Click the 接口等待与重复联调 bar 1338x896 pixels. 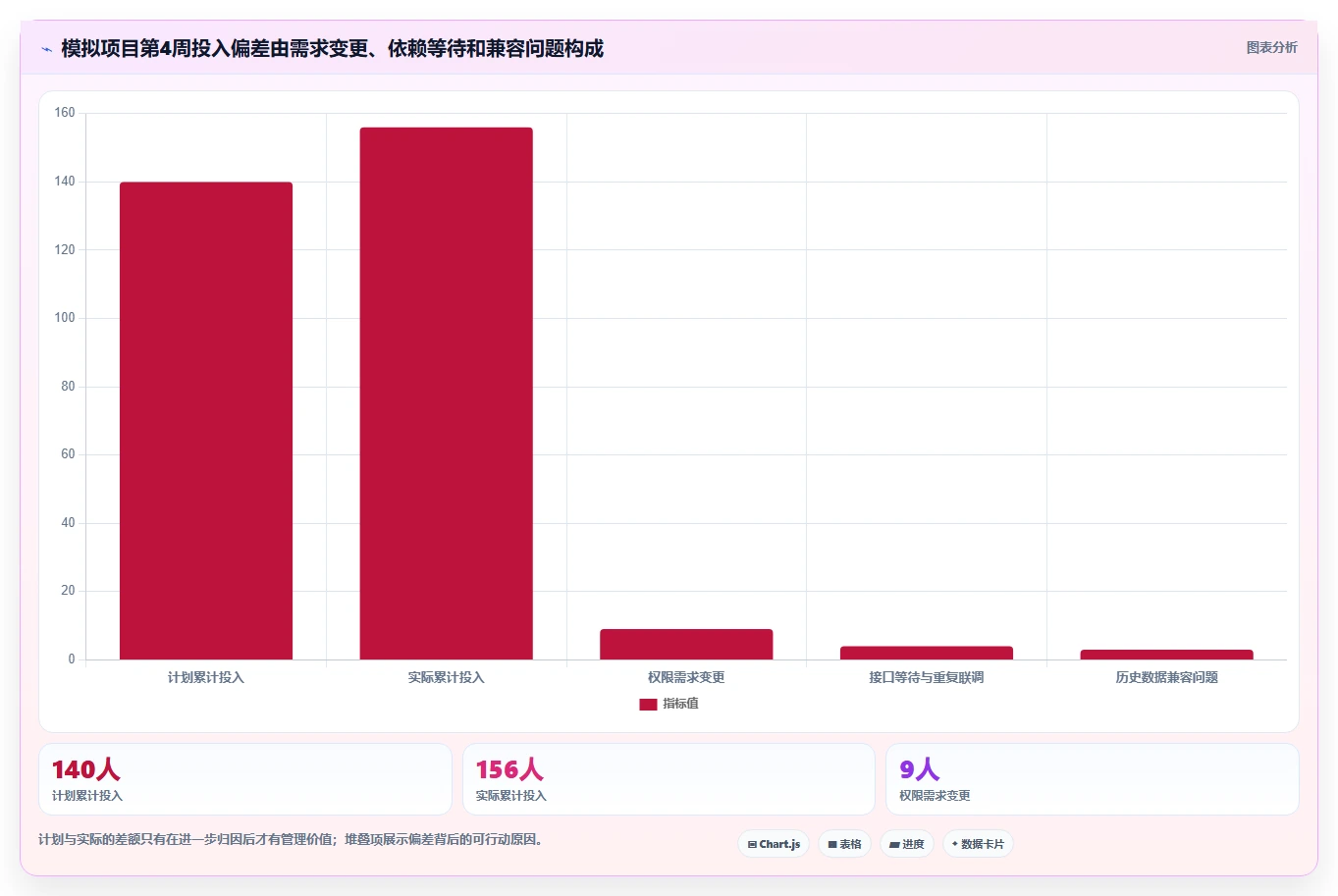927,653
